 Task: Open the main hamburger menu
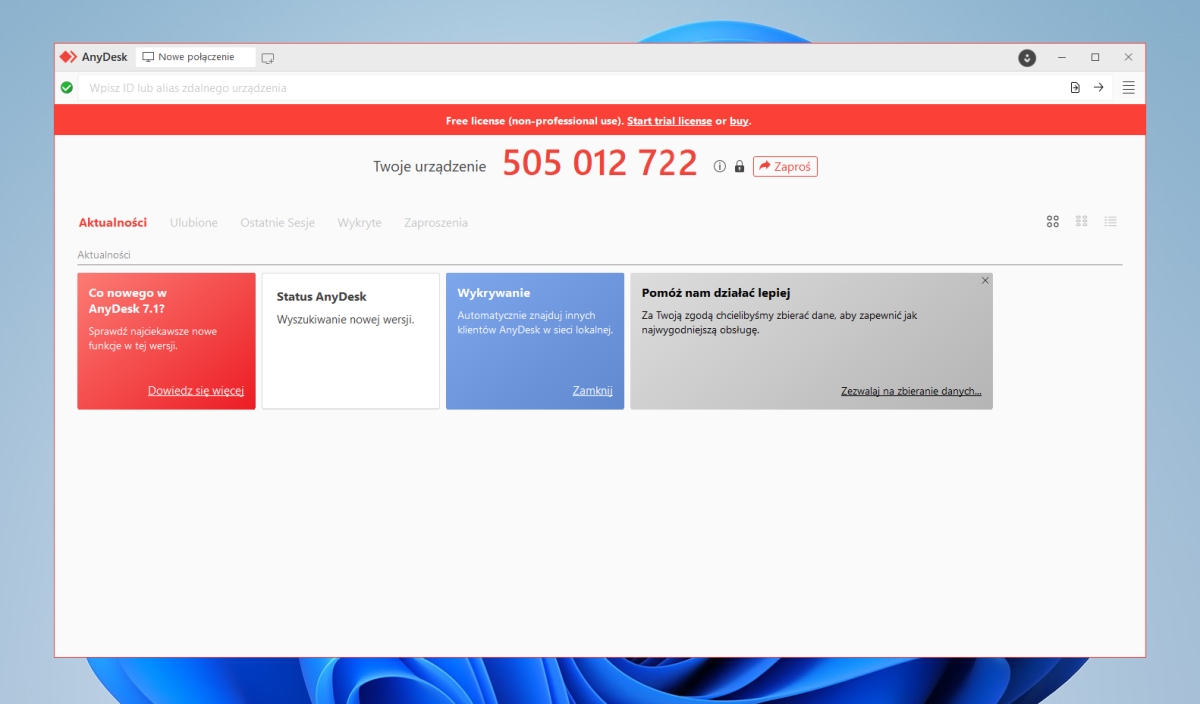pyautogui.click(x=1128, y=87)
